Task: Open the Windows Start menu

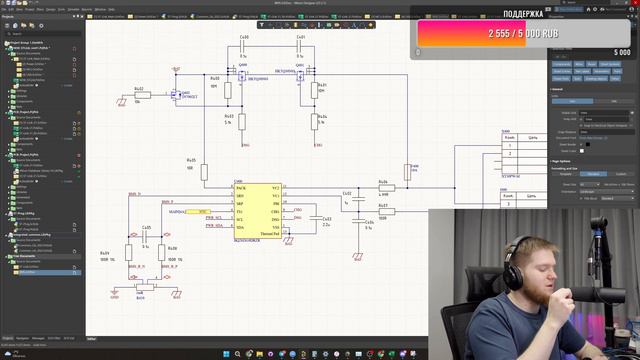Action: (226, 354)
